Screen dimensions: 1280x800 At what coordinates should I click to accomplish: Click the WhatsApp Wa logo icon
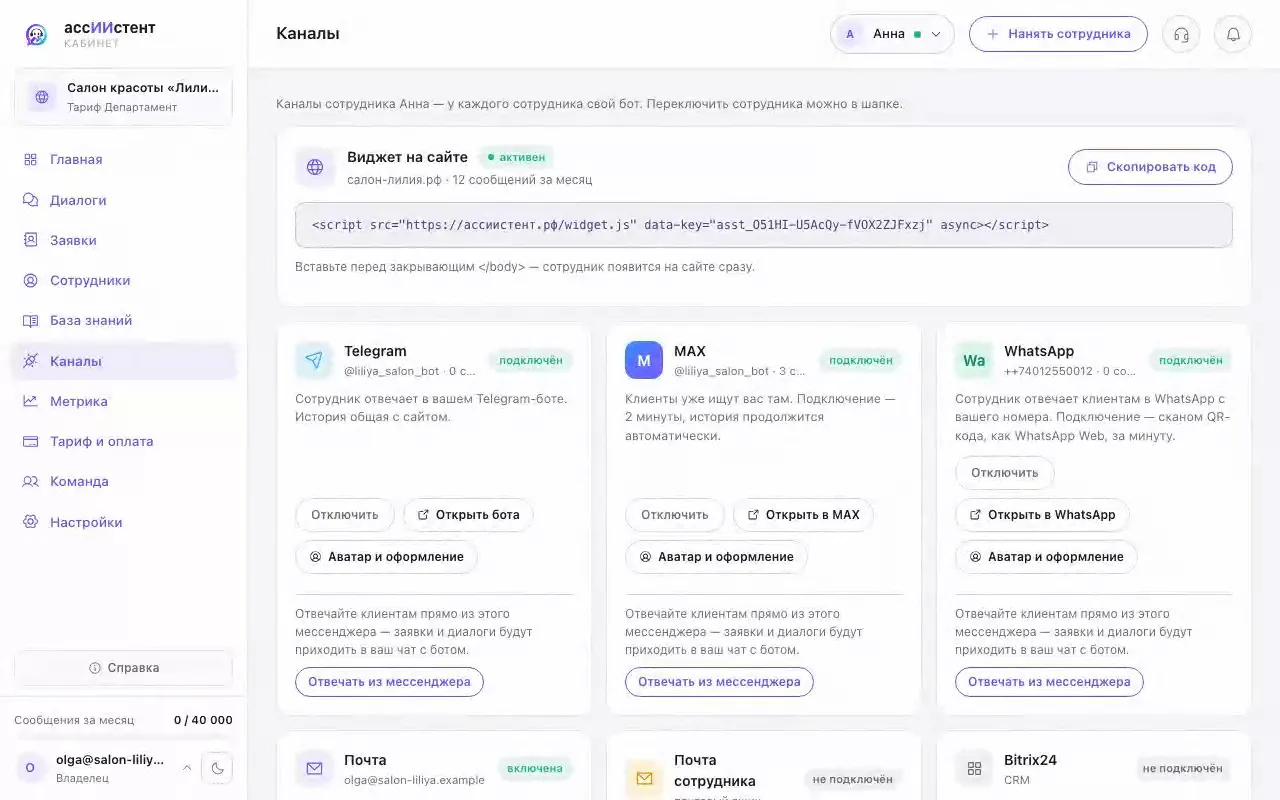coord(974,360)
